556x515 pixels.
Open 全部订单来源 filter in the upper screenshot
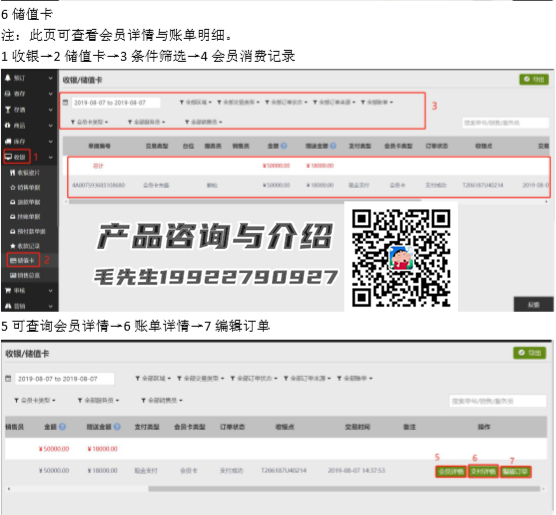pos(334,102)
